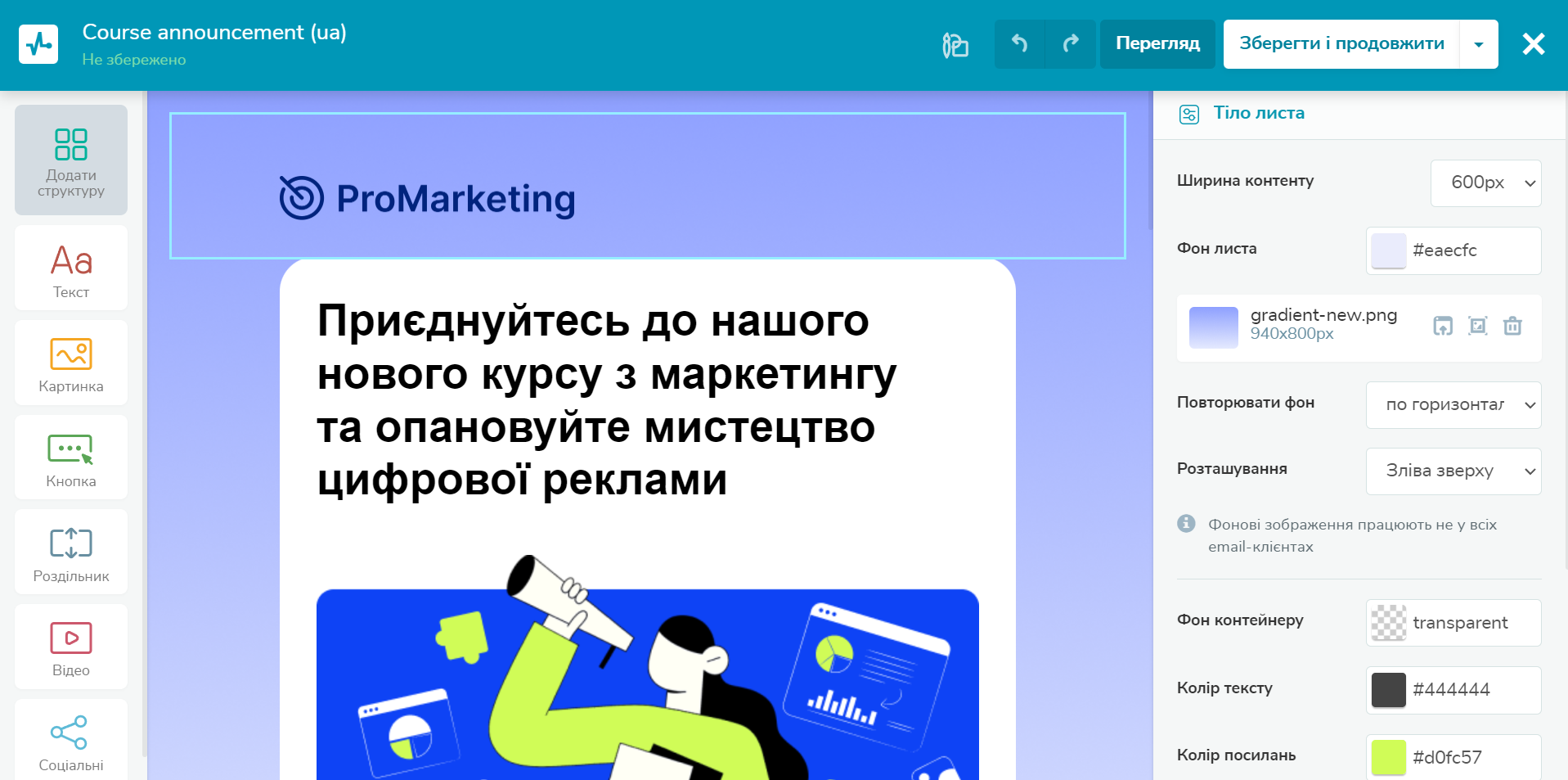Pick the Текст block
The width and height of the screenshot is (1568, 780).
71,268
